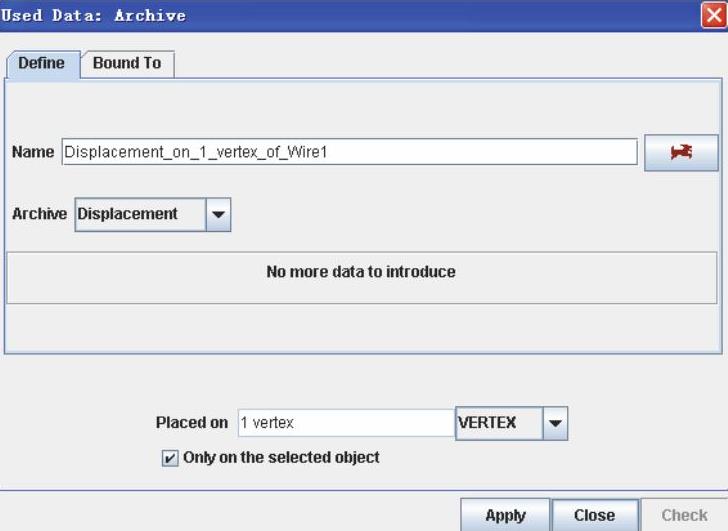Click the 'Only on the selected object' label
The height and width of the screenshot is (531, 728).
(281, 457)
